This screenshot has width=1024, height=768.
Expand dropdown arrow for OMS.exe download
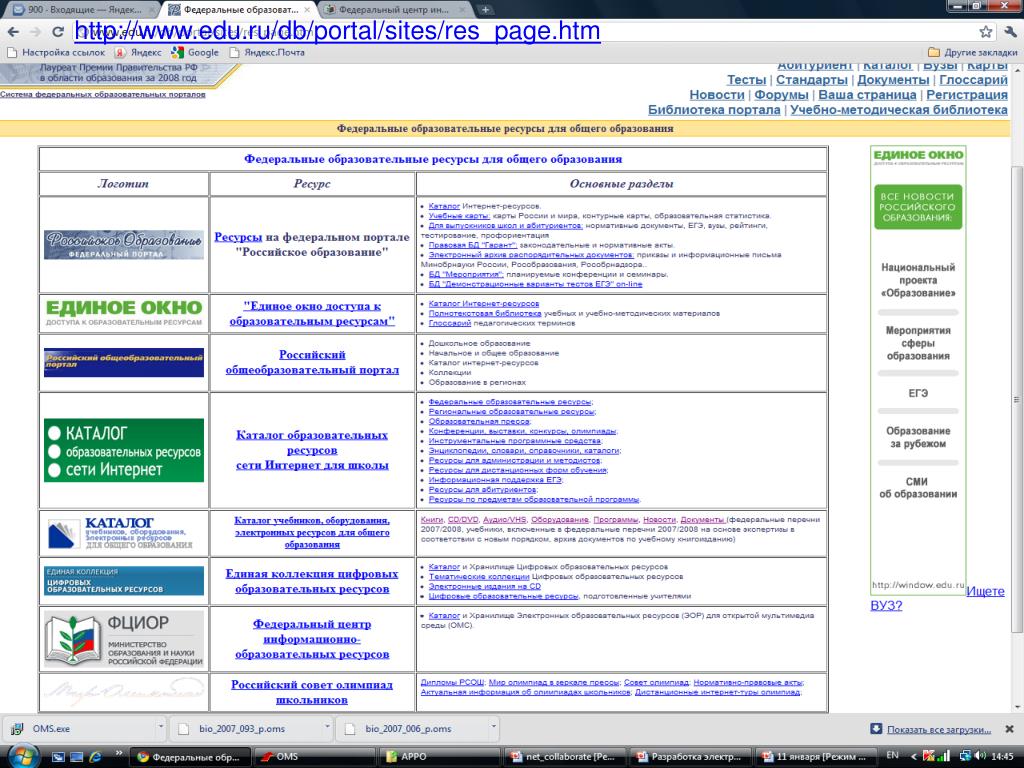pyautogui.click(x=161, y=726)
